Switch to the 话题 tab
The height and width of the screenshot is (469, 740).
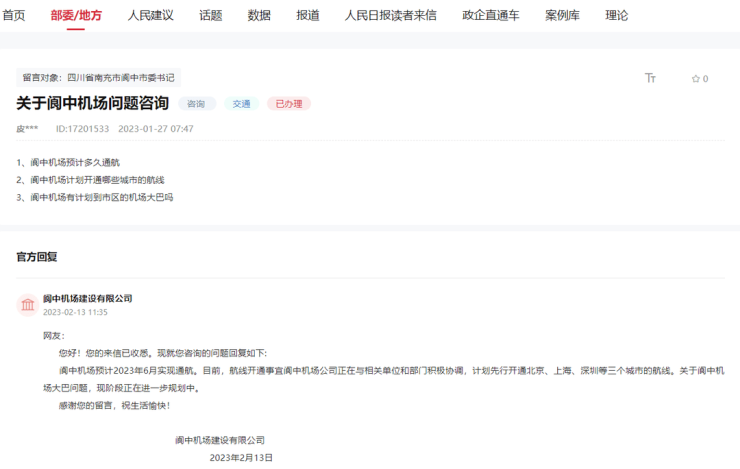tap(211, 15)
